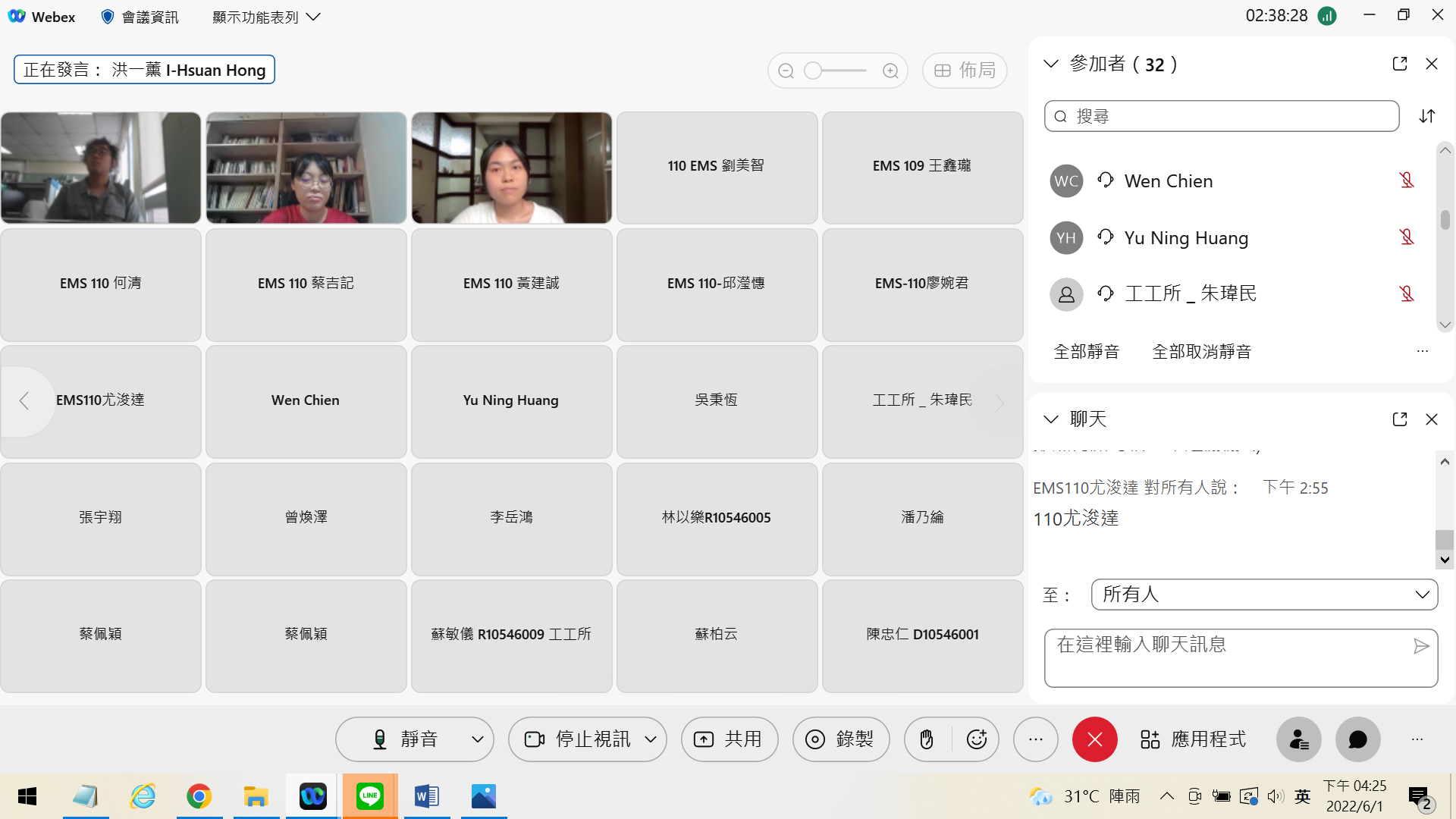Go to next page of video grid
This screenshot has width=1456, height=819.
999,403
